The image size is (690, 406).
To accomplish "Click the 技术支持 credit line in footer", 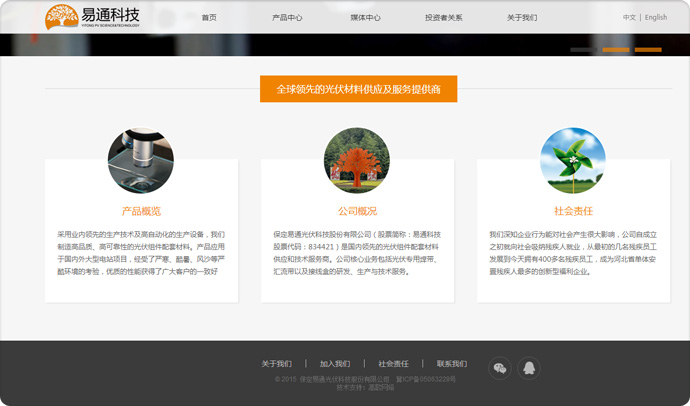I will click(x=365, y=388).
